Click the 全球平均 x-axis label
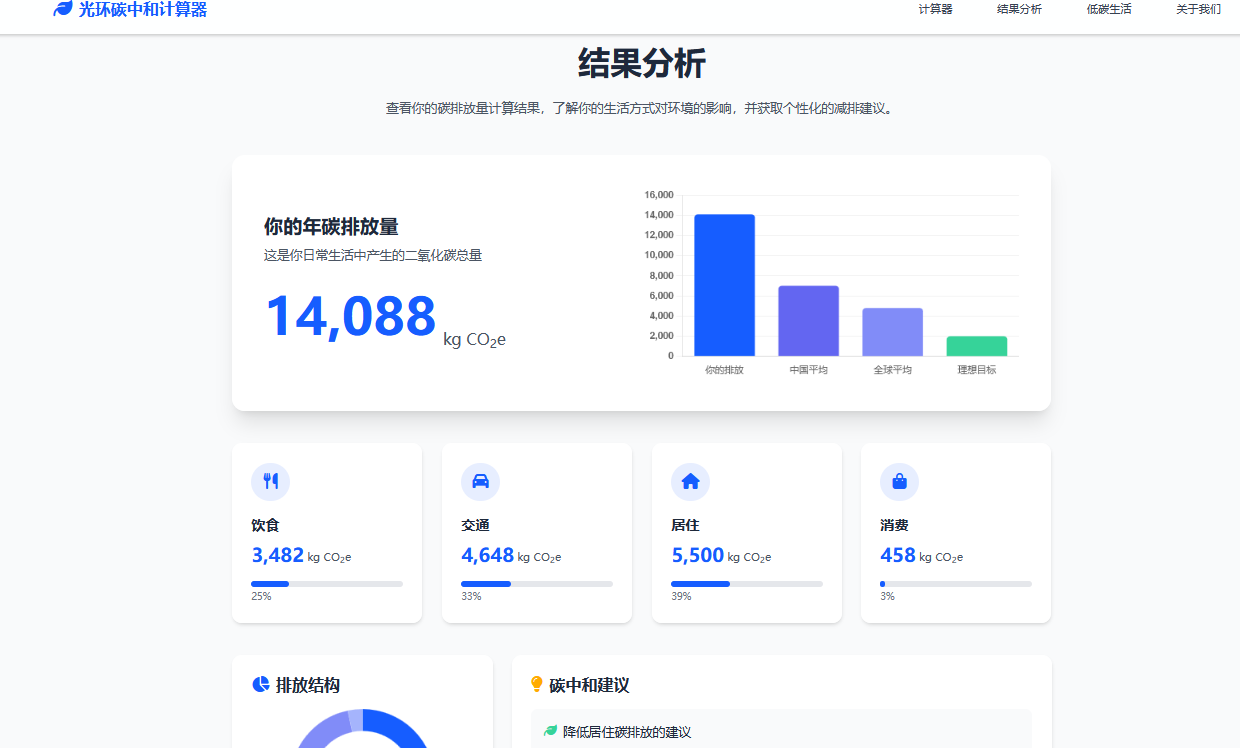The image size is (1240, 748). tap(892, 370)
